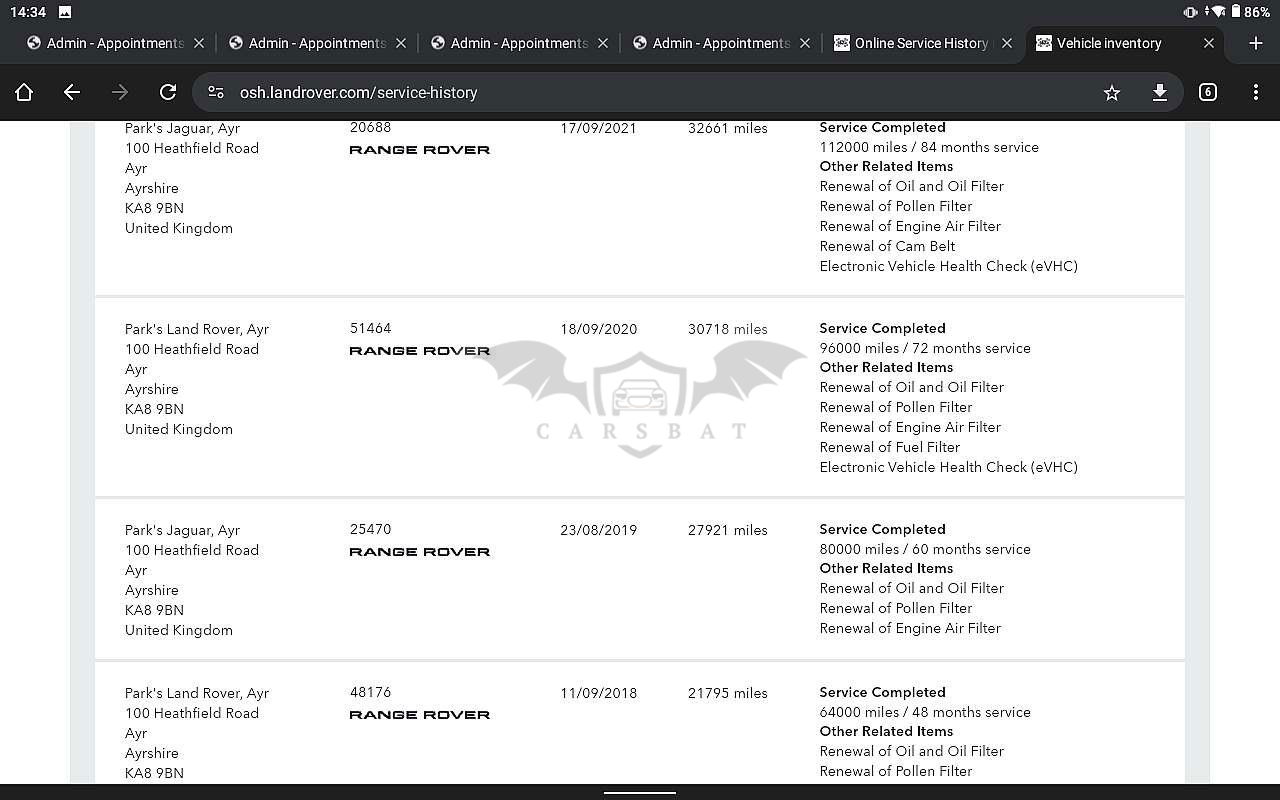Click Range Rover logo under 51464
Viewport: 1280px width, 800px height.
click(x=419, y=351)
